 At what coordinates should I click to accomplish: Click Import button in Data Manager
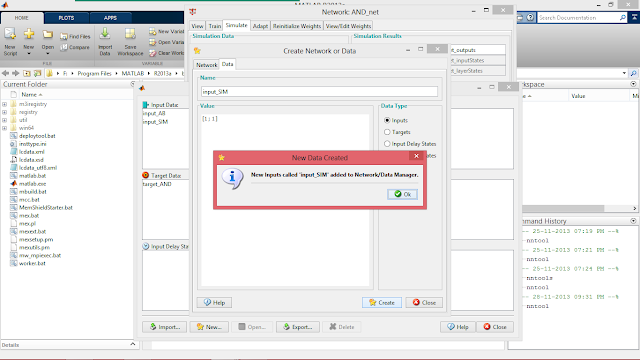tap(164, 327)
